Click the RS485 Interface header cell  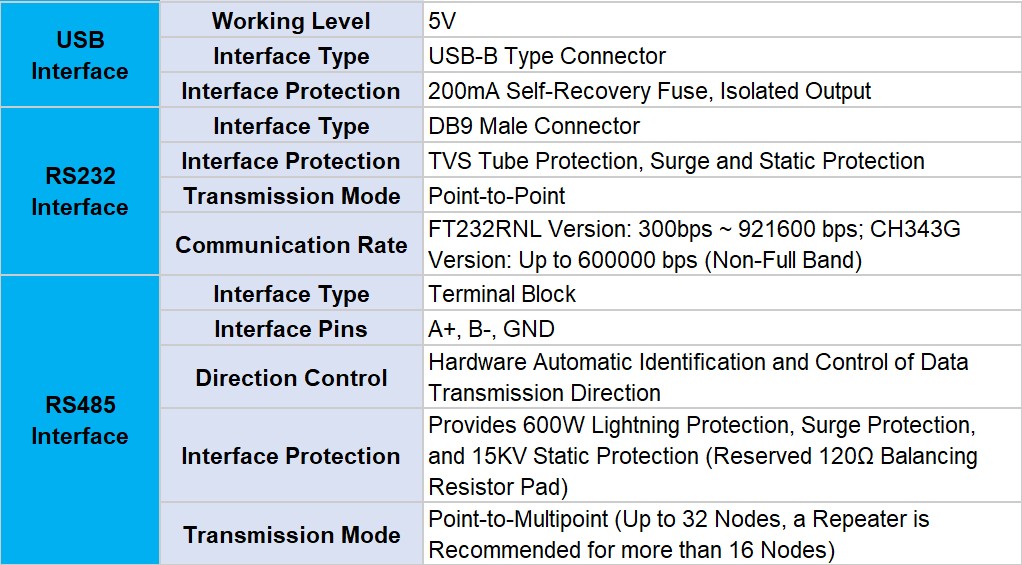click(79, 420)
